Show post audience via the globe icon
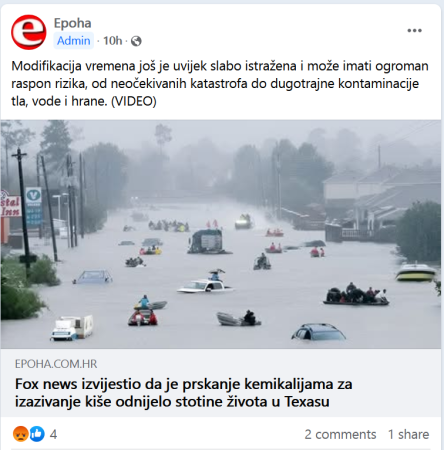The width and height of the screenshot is (444, 450). pos(136,41)
